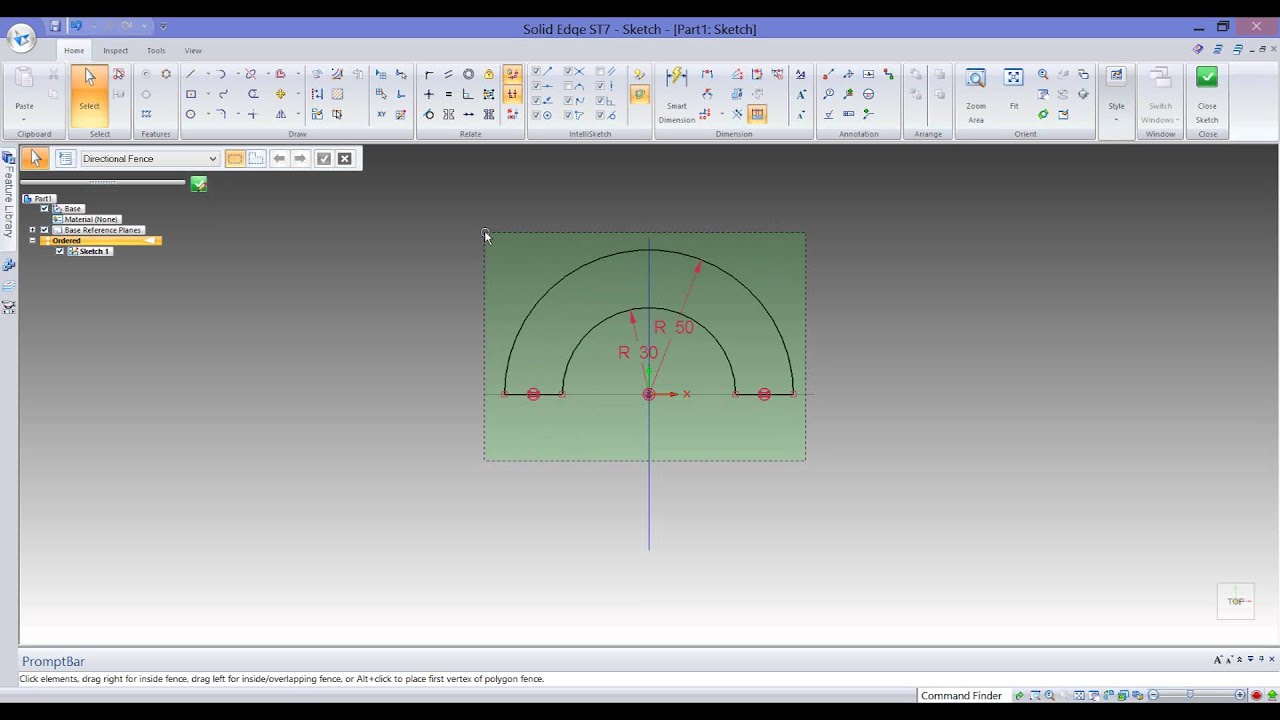Toggle Relationship Handles highlighted button
This screenshot has width=1280, height=720.
[x=512, y=94]
